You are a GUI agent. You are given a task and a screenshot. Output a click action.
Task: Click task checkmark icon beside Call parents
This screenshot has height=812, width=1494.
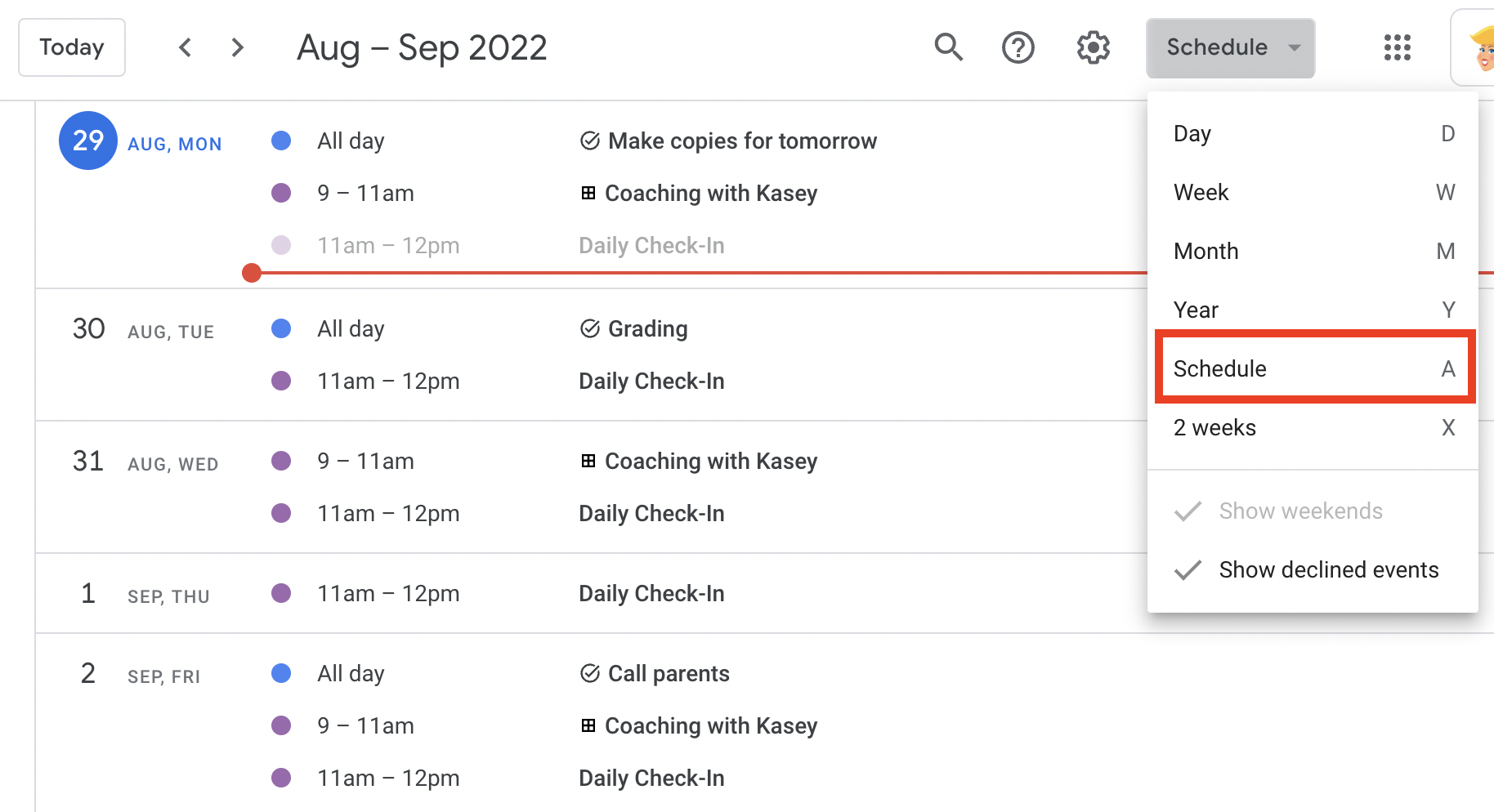coord(589,673)
